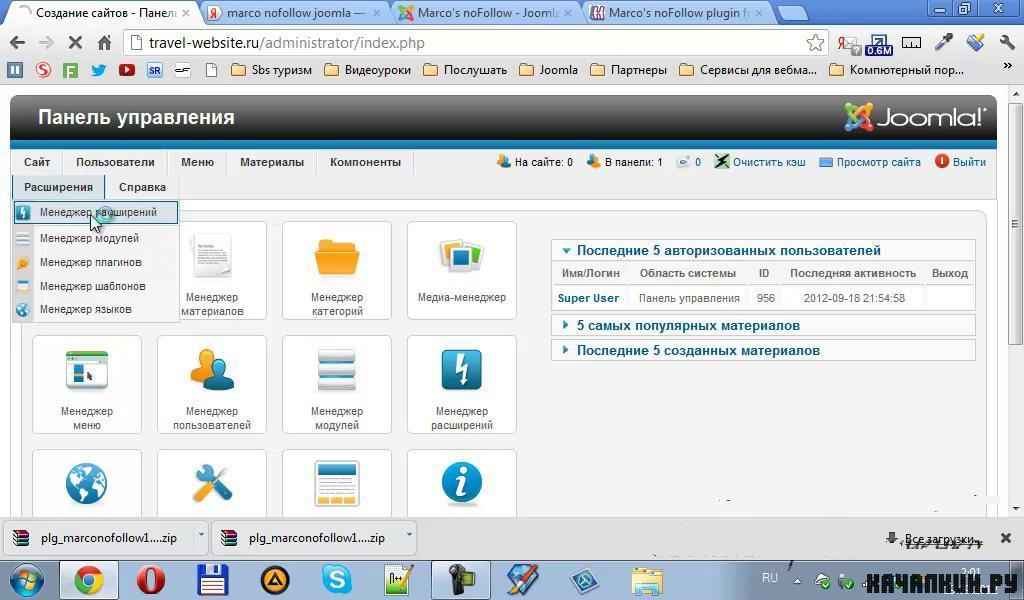1024x600 pixels.
Task: Click the wrench and screwdriver quick icon
Action: (212, 484)
